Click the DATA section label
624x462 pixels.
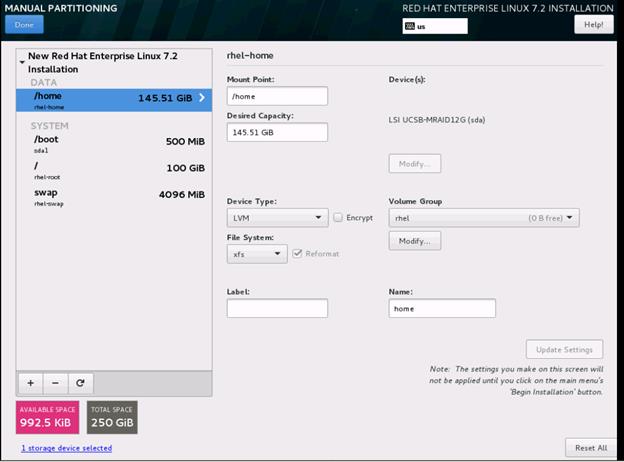point(44,82)
